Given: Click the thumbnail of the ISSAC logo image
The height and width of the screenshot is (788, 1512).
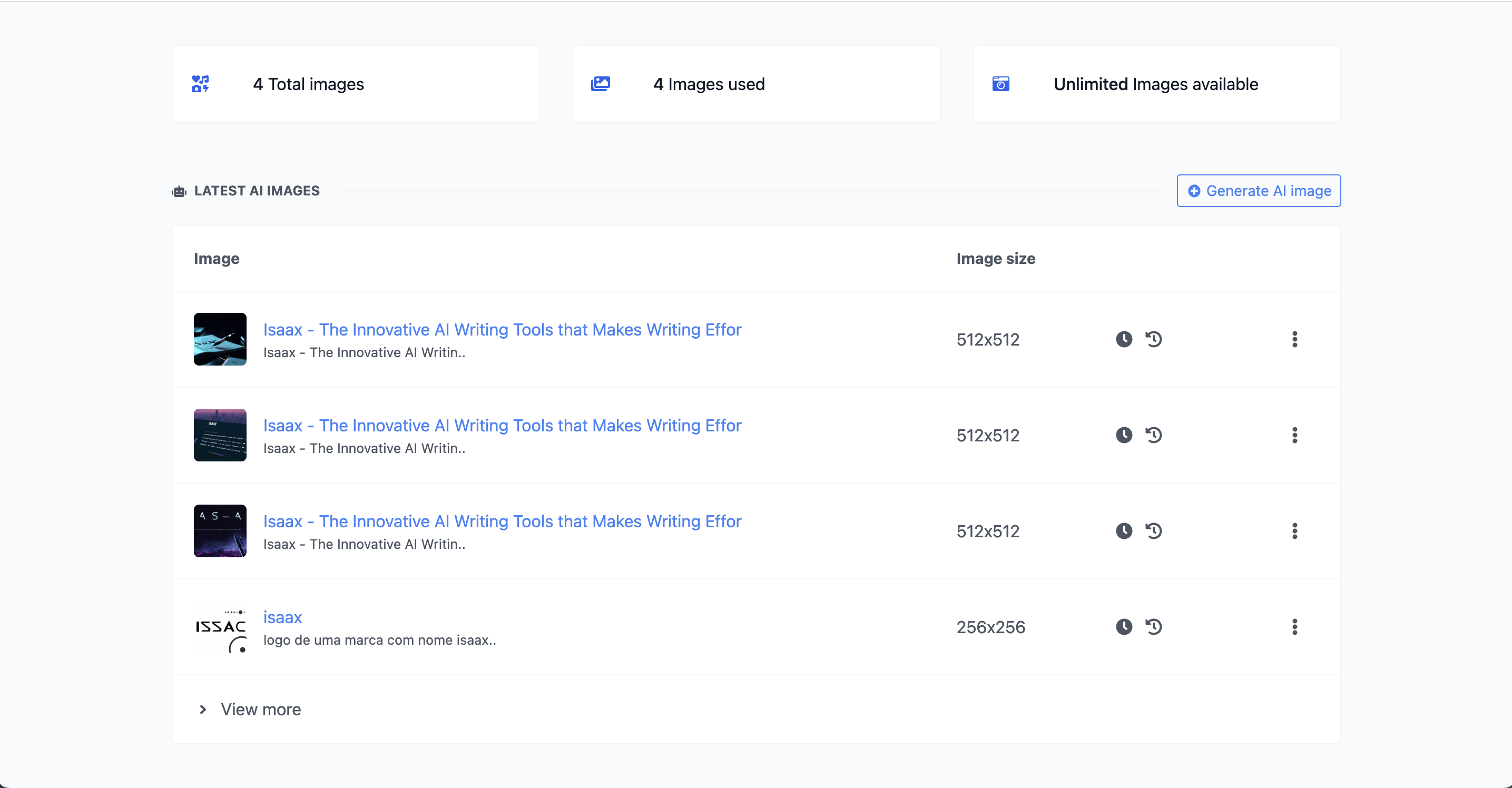Looking at the screenshot, I should tap(220, 627).
